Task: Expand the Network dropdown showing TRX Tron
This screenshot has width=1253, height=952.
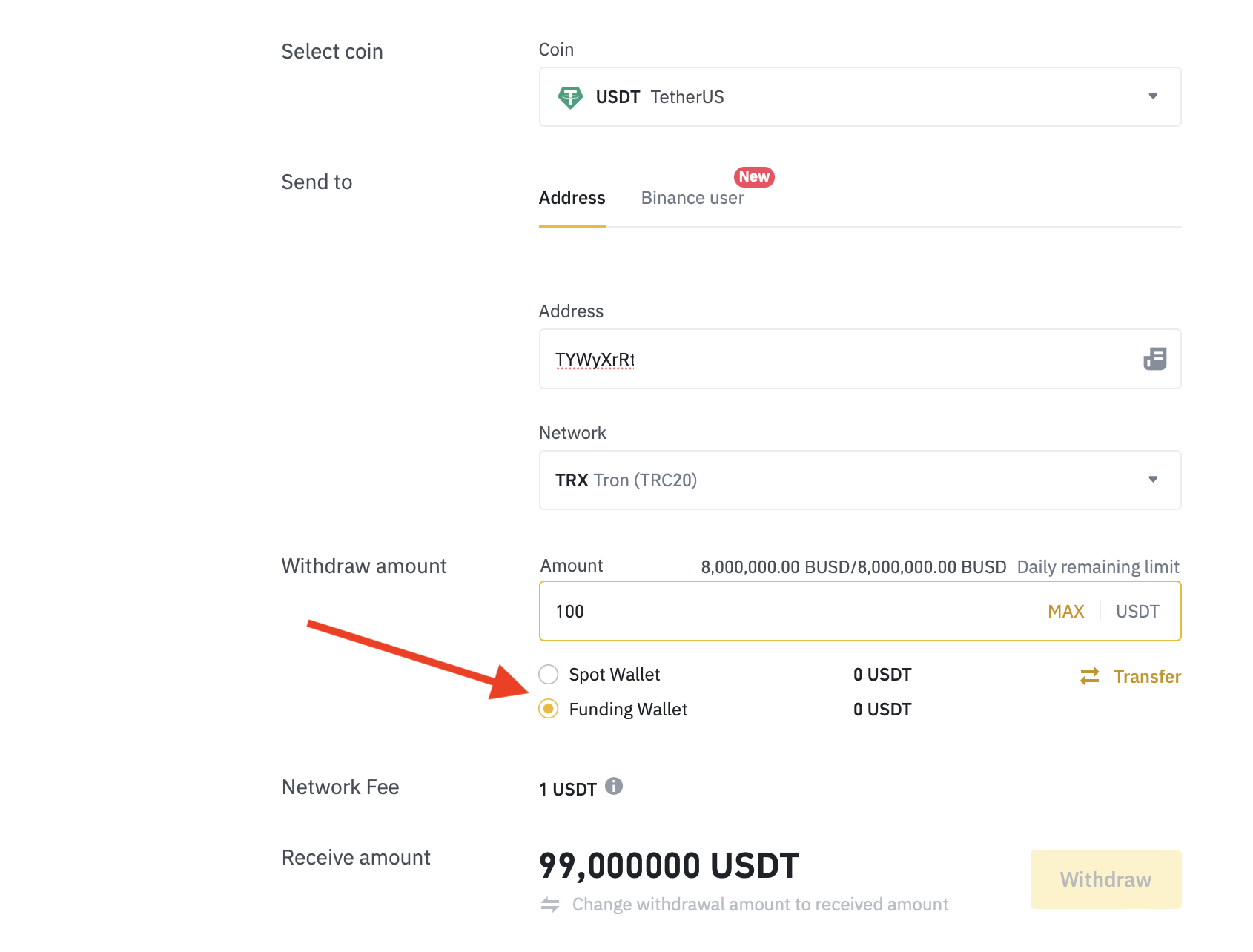Action: click(x=860, y=480)
